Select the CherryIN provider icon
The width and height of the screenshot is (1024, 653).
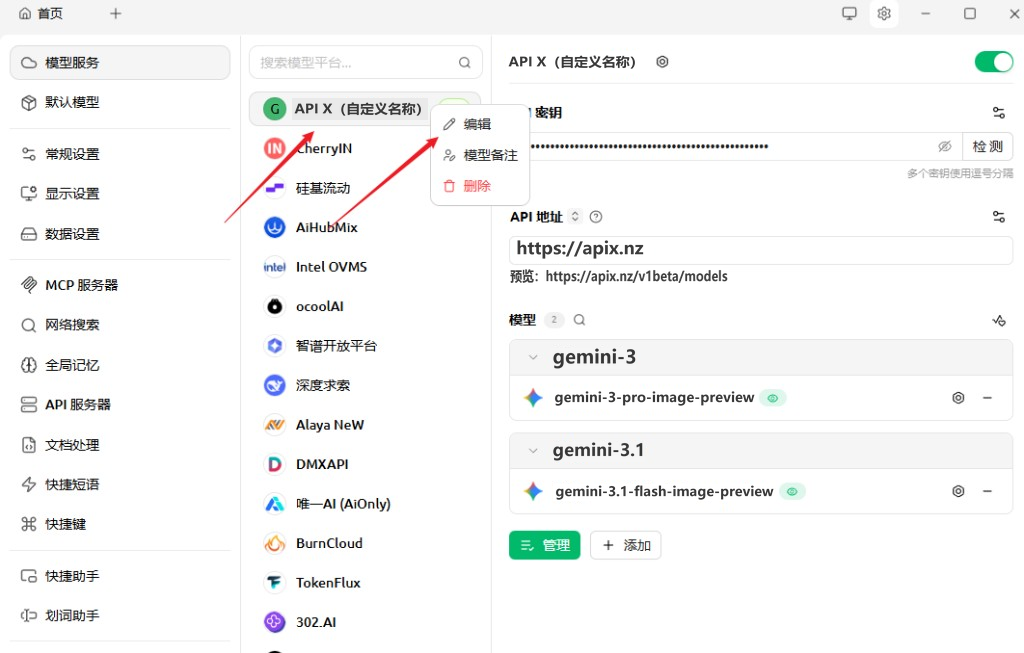click(x=275, y=148)
